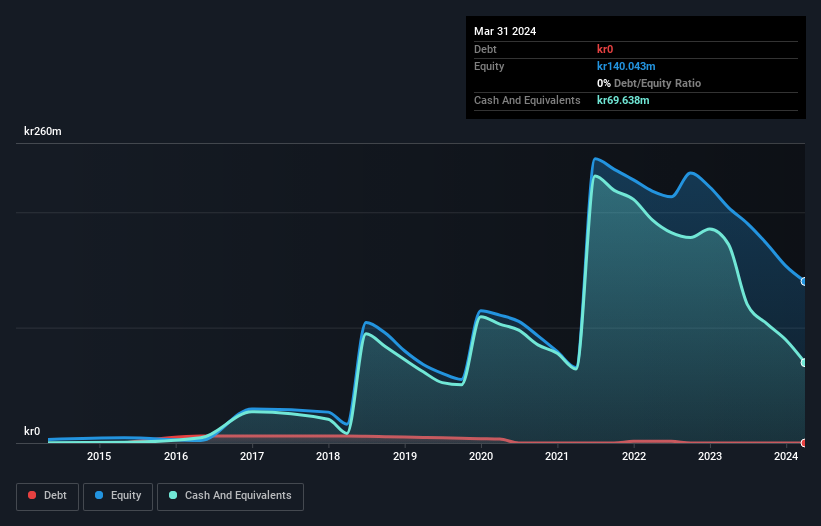Toggle the Equity series legend button
This screenshot has width=821, height=526.
pyautogui.click(x=118, y=496)
